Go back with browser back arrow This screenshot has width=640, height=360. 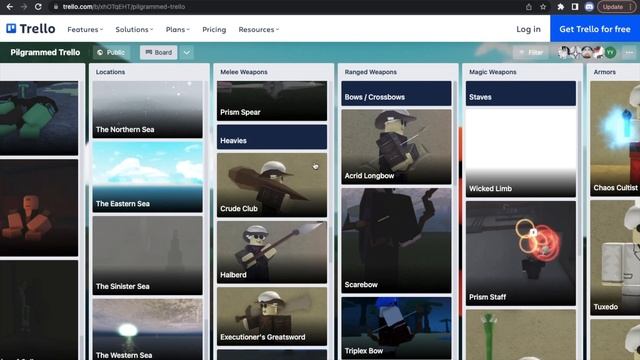pyautogui.click(x=9, y=7)
